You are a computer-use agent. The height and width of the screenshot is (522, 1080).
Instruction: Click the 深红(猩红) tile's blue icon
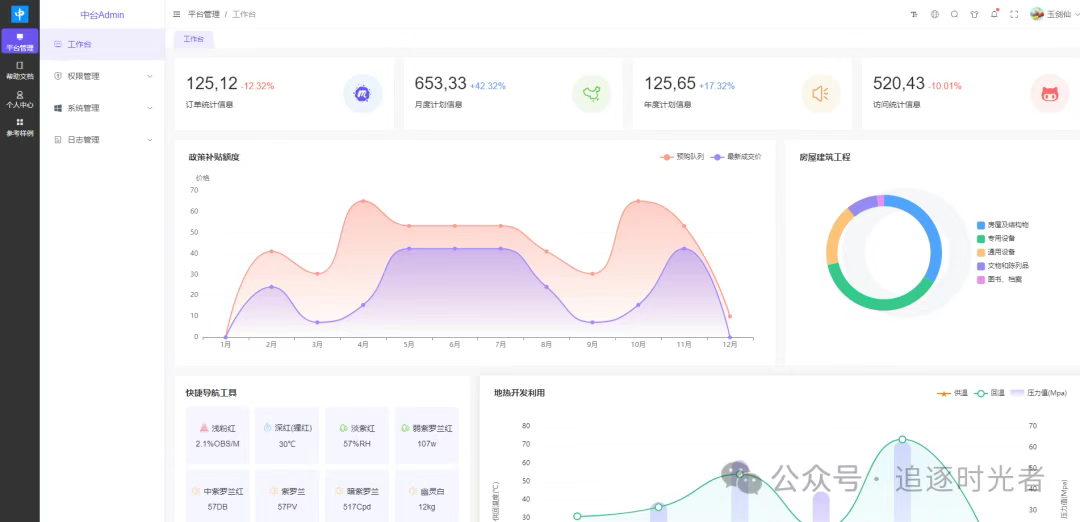[x=267, y=428]
